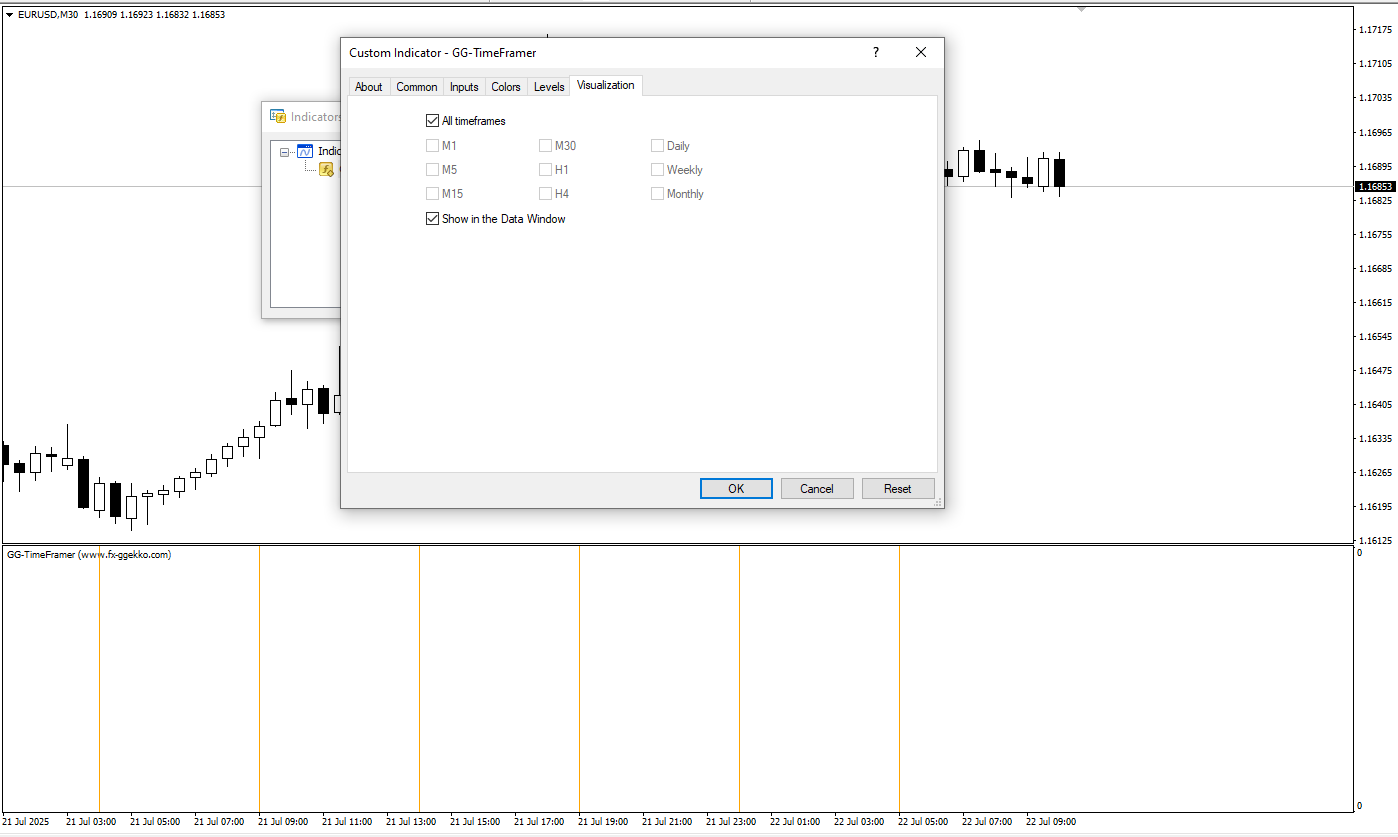Click the Reset button
This screenshot has width=1398, height=837.
(897, 489)
